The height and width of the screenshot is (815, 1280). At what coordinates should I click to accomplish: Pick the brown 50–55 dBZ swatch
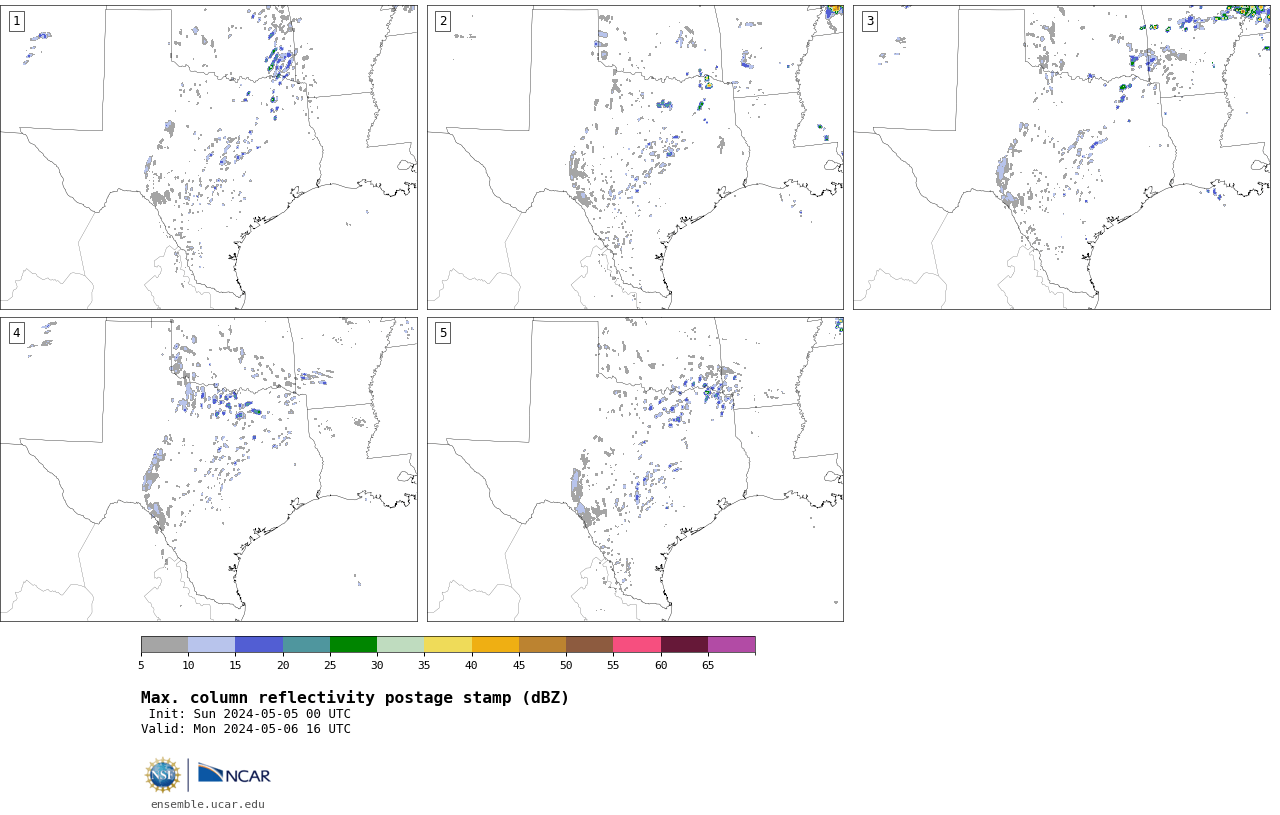(590, 645)
